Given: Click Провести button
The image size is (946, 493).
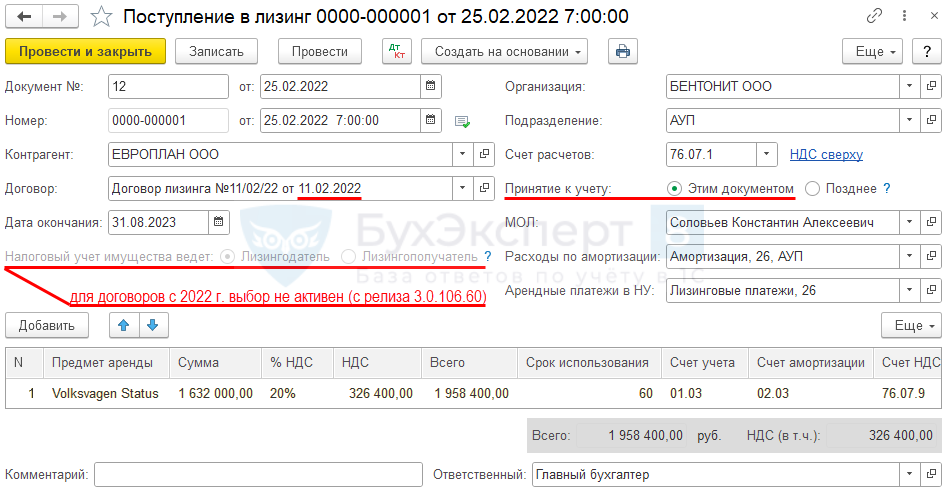Looking at the screenshot, I should click(x=320, y=51).
